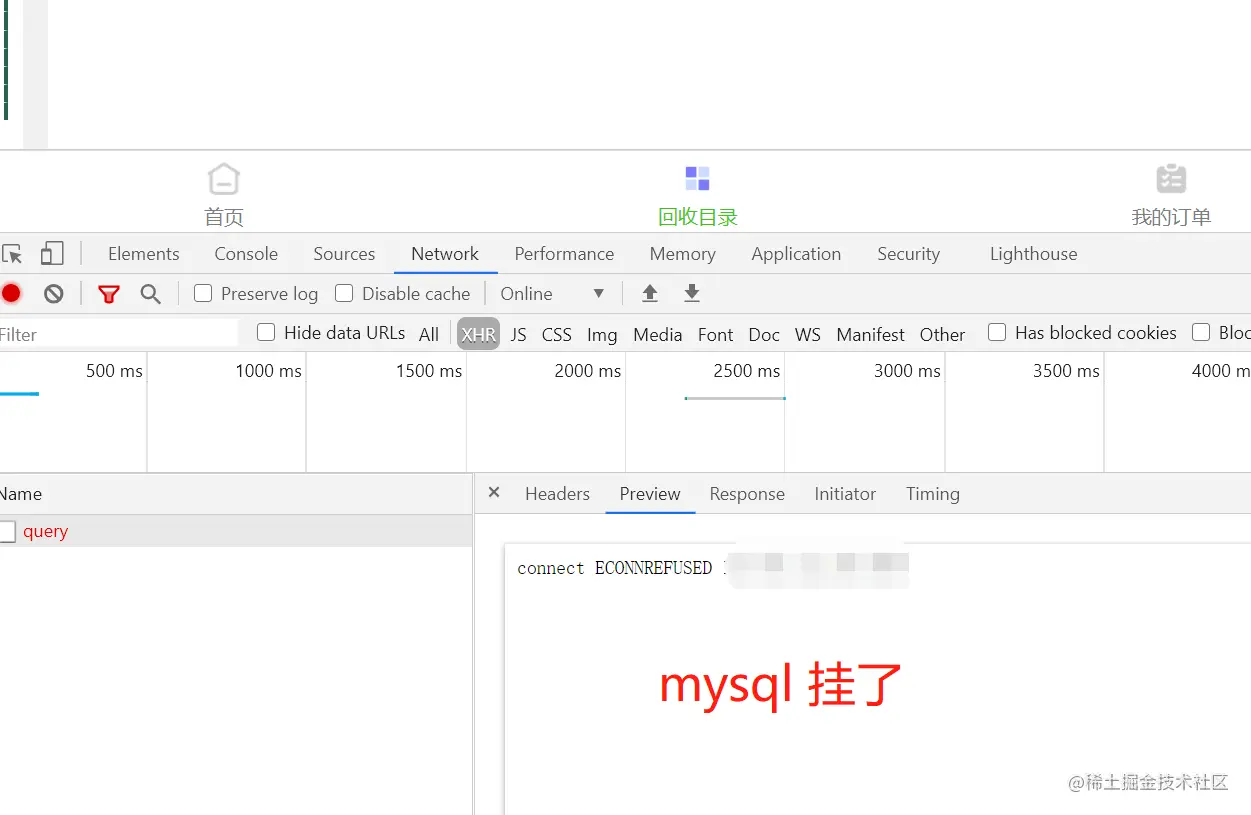Enable Preserve log checkbox
1251x815 pixels.
[x=203, y=293]
